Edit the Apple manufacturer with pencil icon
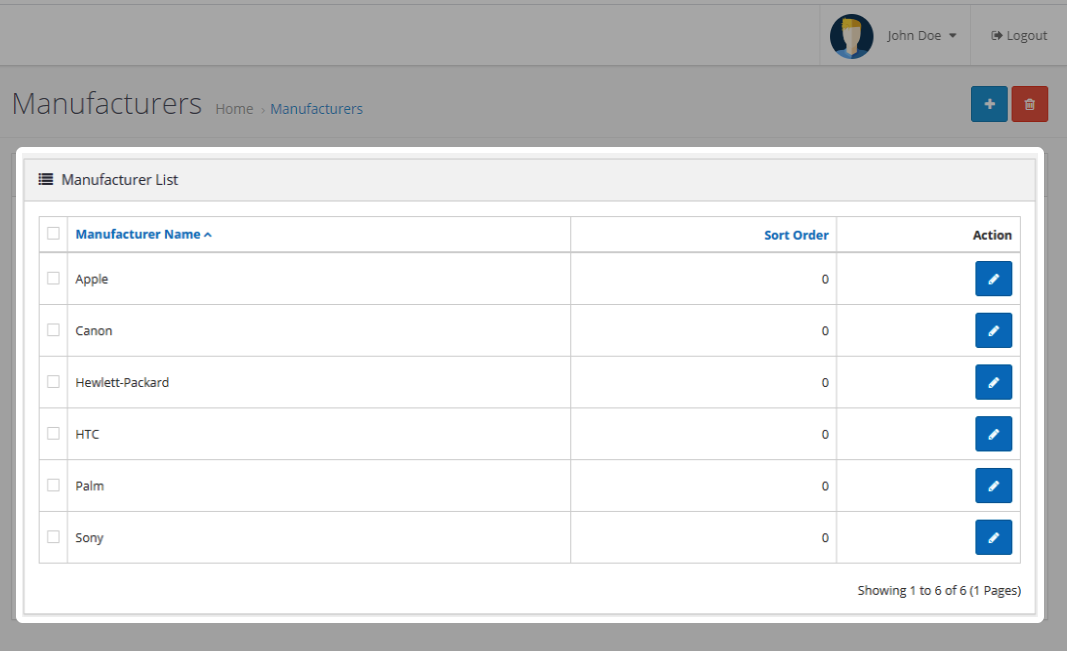Image resolution: width=1067 pixels, height=651 pixels. [x=993, y=279]
